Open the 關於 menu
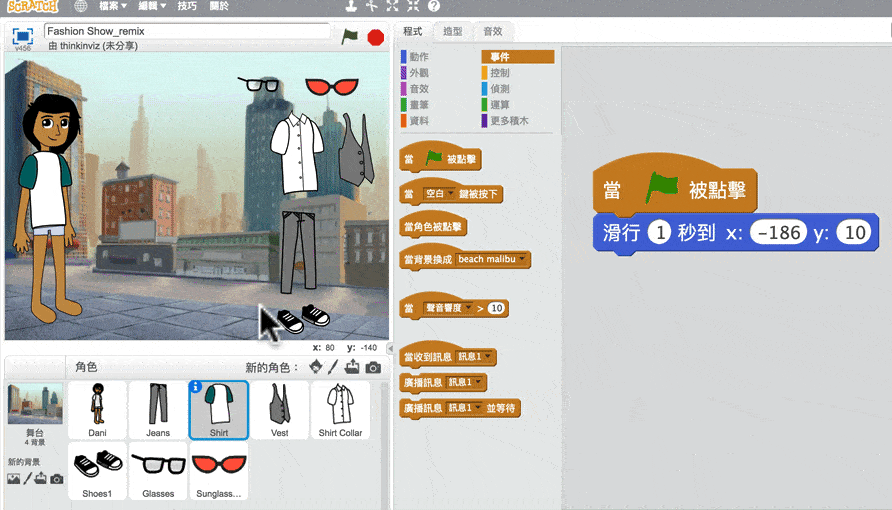The width and height of the screenshot is (892, 510). 219,6
